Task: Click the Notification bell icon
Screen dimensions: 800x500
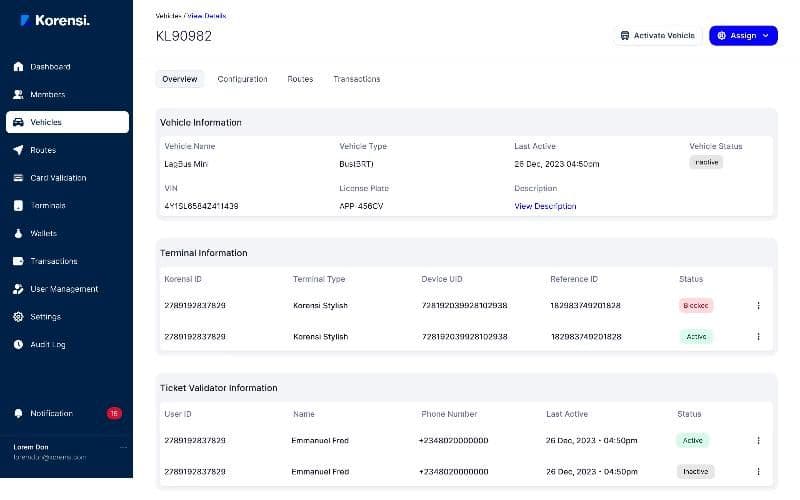Action: (18, 413)
